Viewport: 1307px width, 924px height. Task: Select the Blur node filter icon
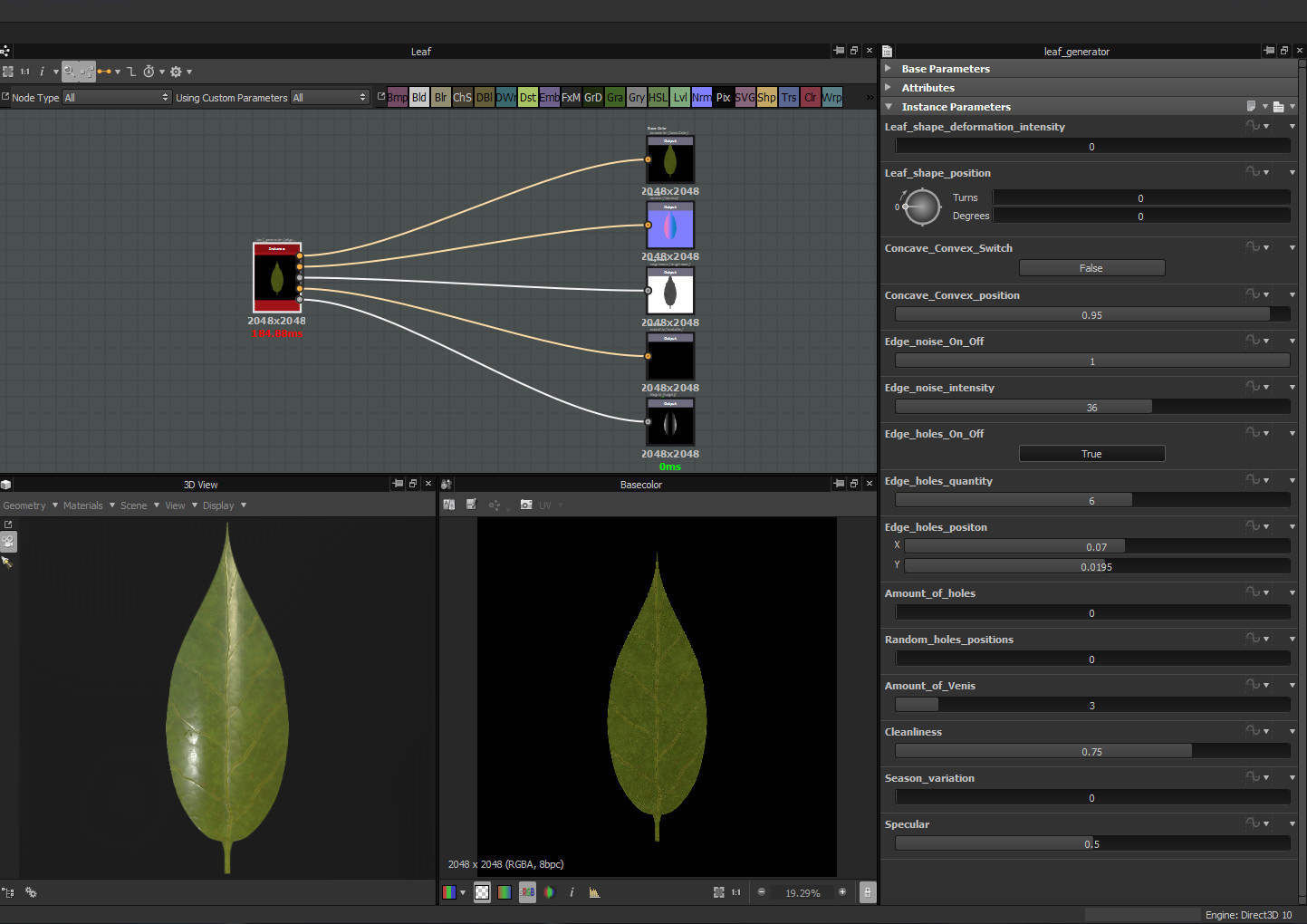441,97
